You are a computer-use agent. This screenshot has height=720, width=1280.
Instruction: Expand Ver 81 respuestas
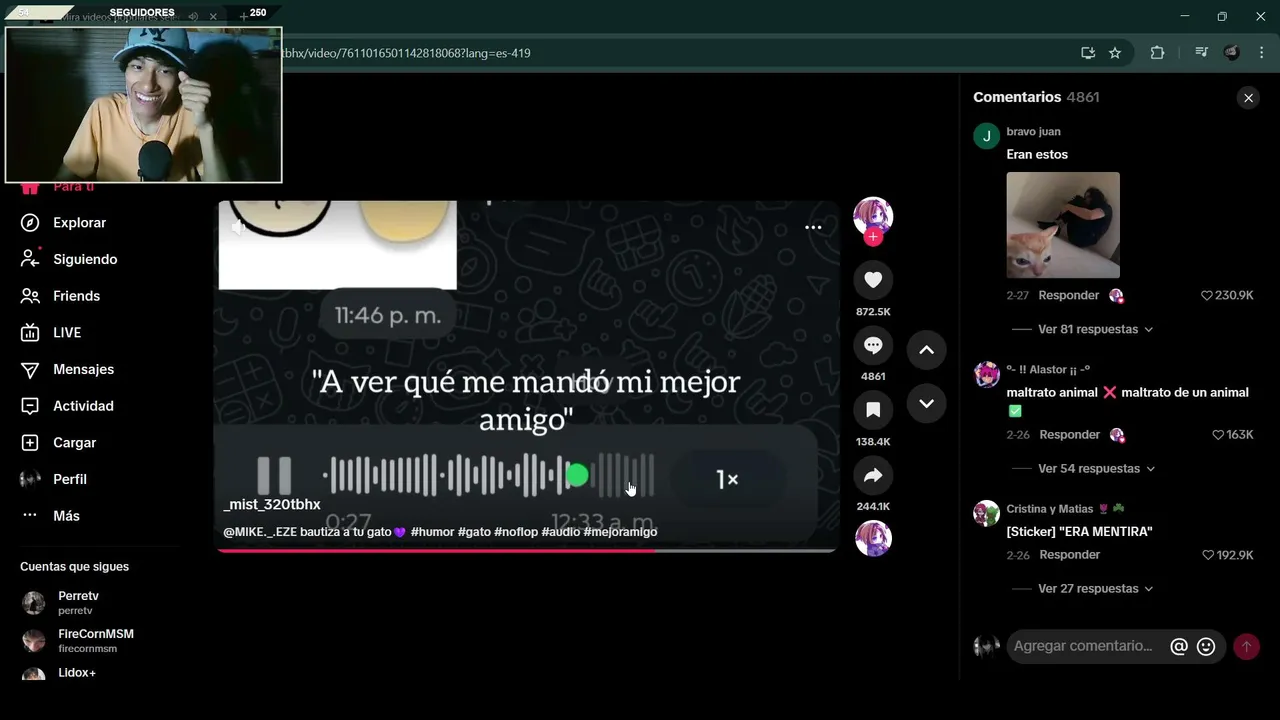click(x=1095, y=329)
